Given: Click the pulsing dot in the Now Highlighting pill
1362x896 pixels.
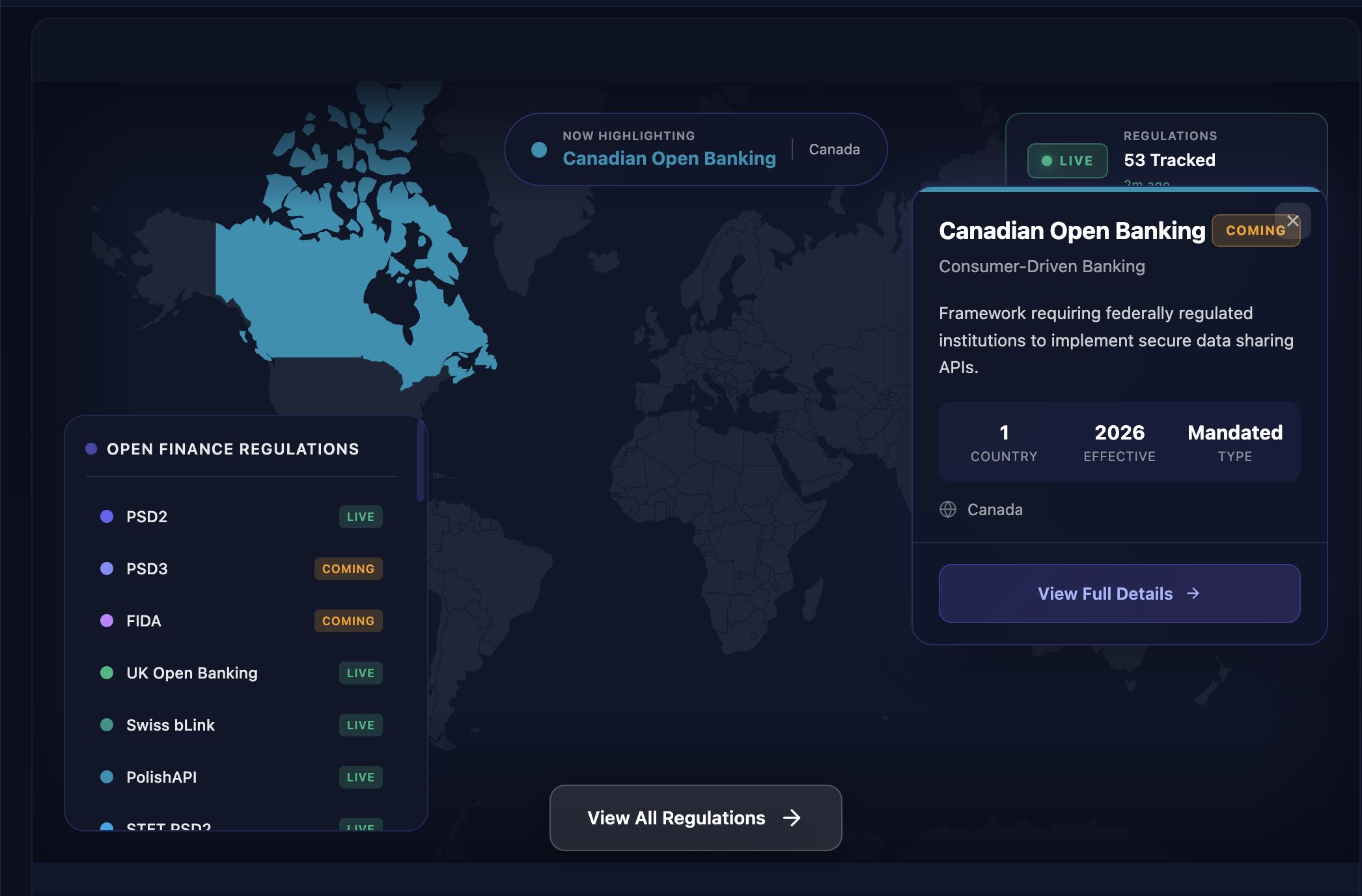Looking at the screenshot, I should click(538, 150).
